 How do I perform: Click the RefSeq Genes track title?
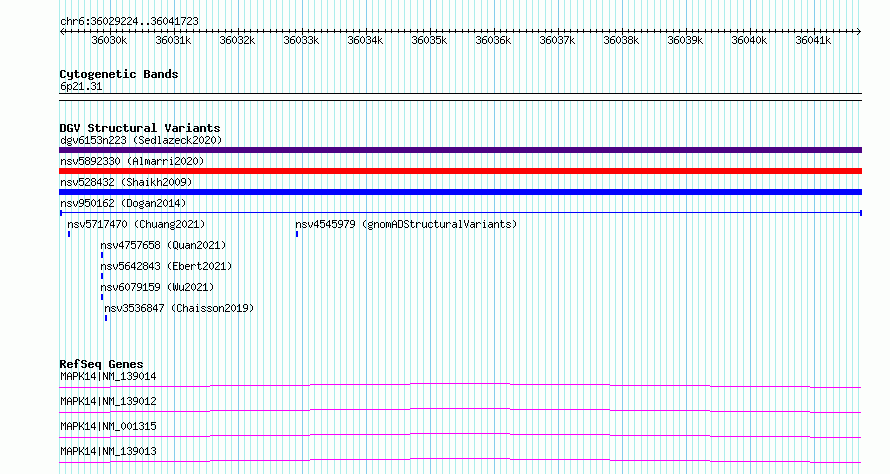point(101,364)
